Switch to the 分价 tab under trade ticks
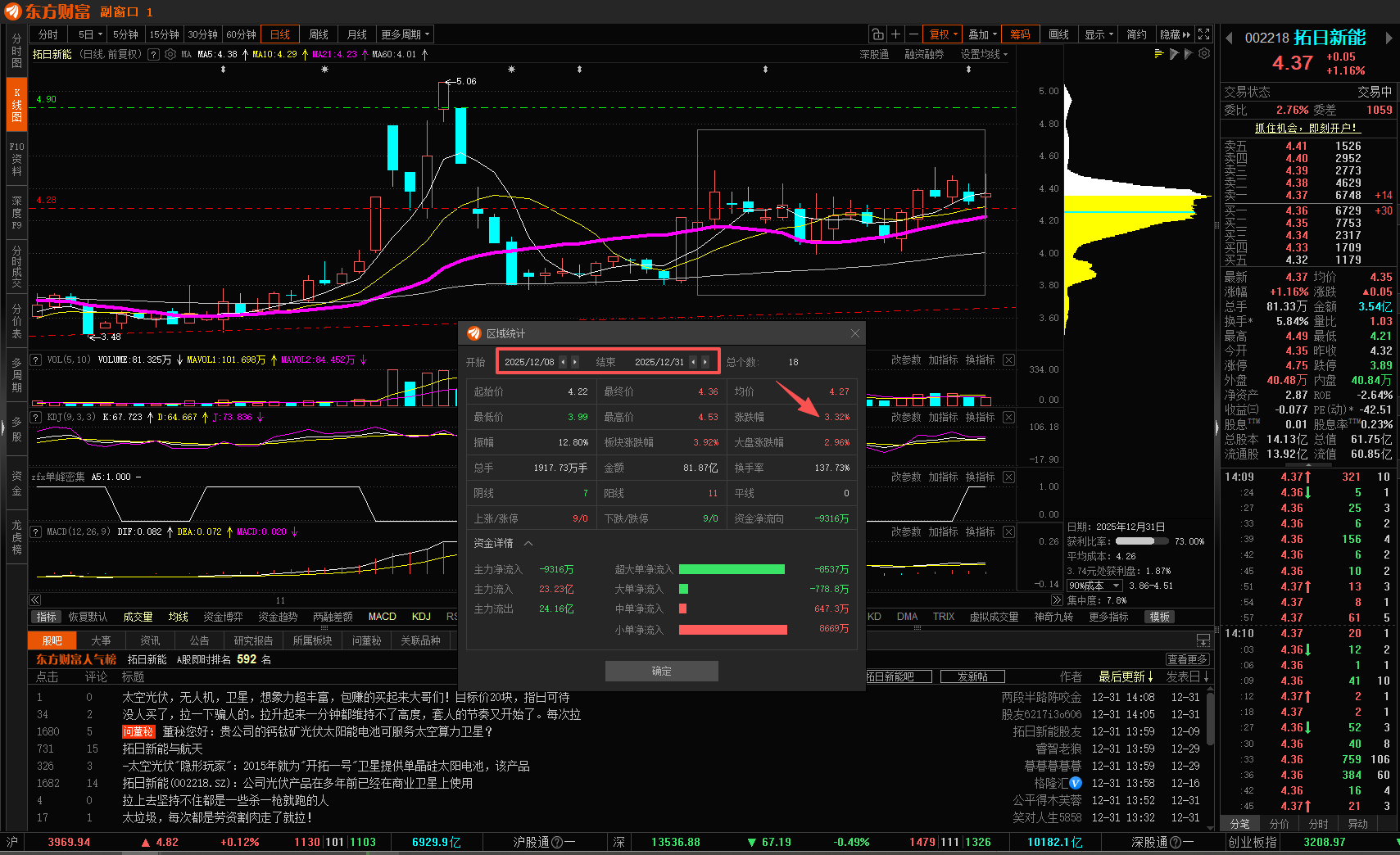1400x855 pixels. (1279, 824)
